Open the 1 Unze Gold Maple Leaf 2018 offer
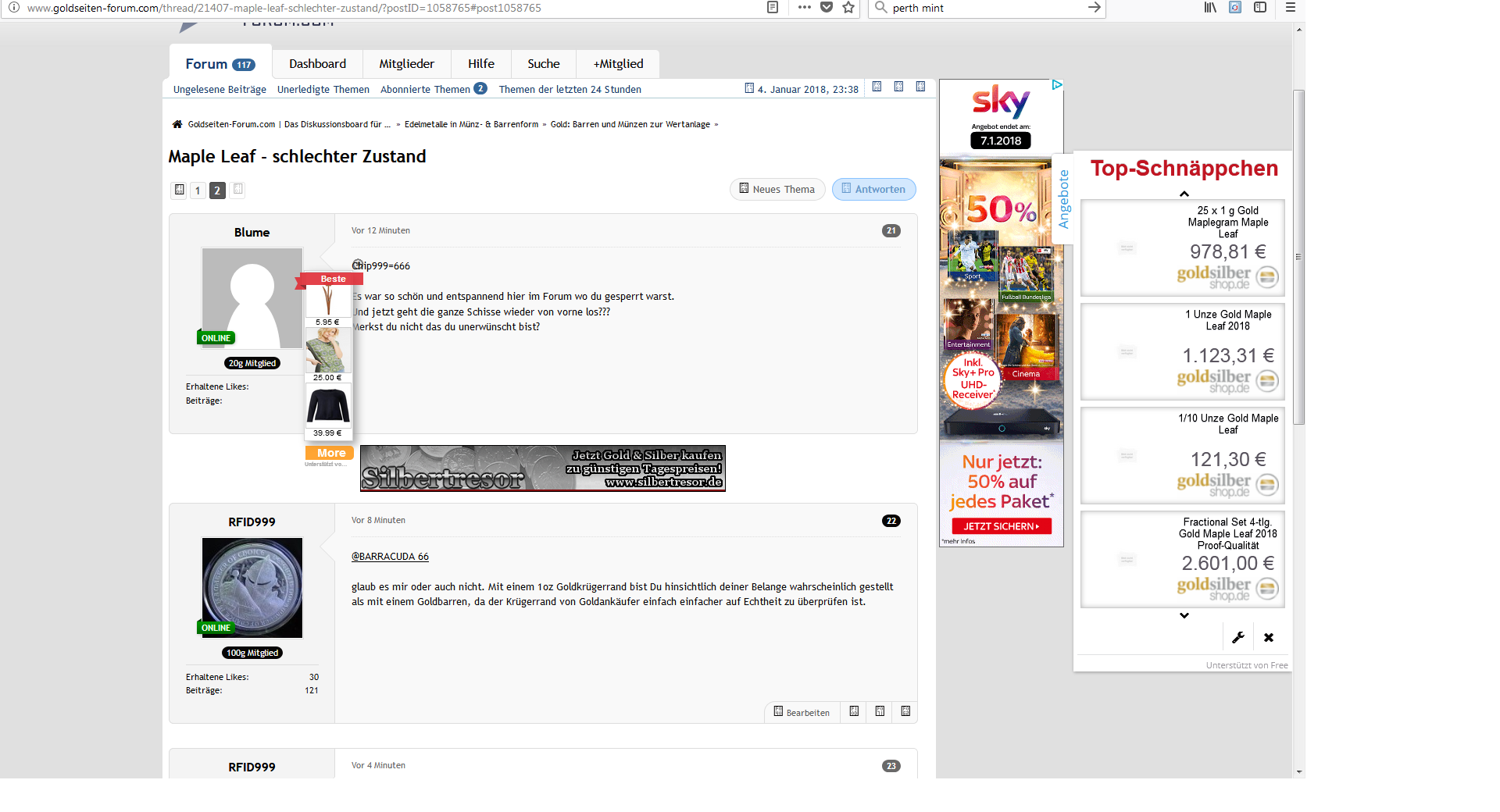Image resolution: width=1500 pixels, height=812 pixels. click(1183, 351)
